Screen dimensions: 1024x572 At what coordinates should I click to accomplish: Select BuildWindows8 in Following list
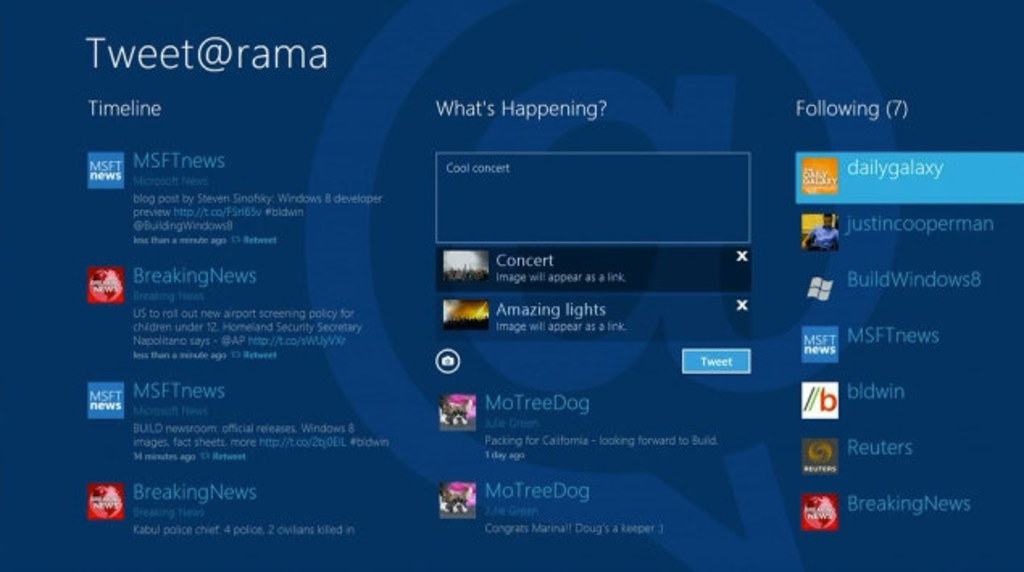coord(909,288)
